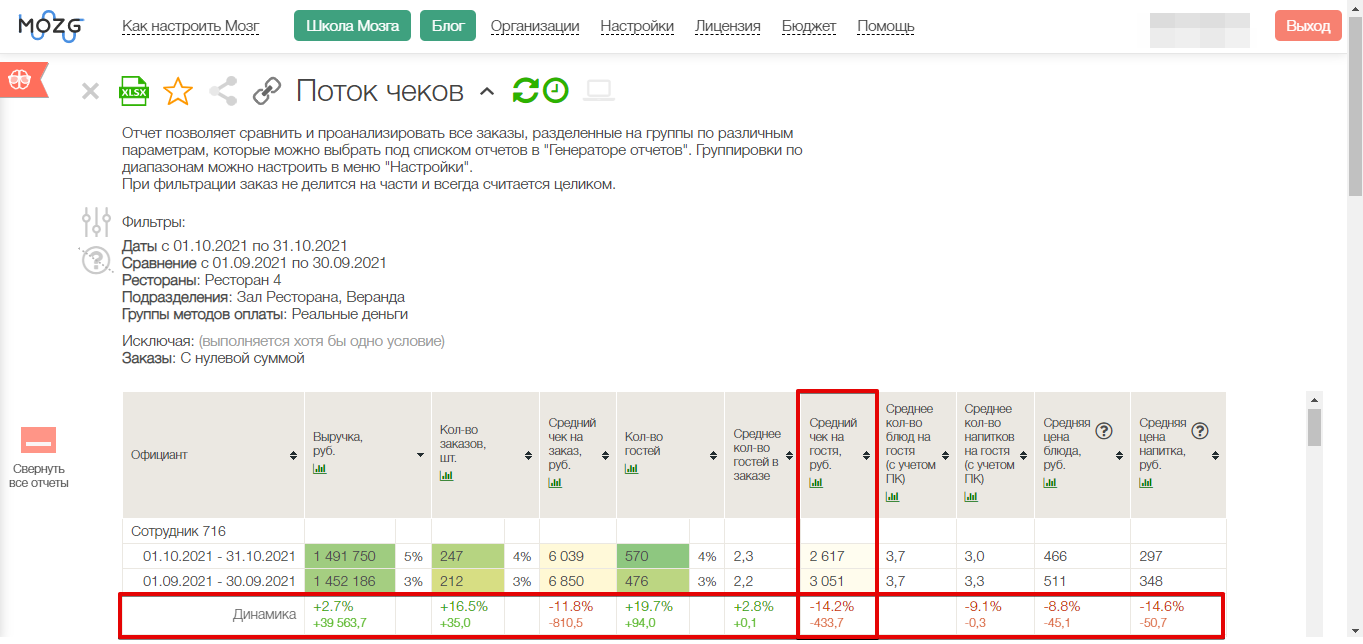Close the report with the X icon

pyautogui.click(x=90, y=92)
